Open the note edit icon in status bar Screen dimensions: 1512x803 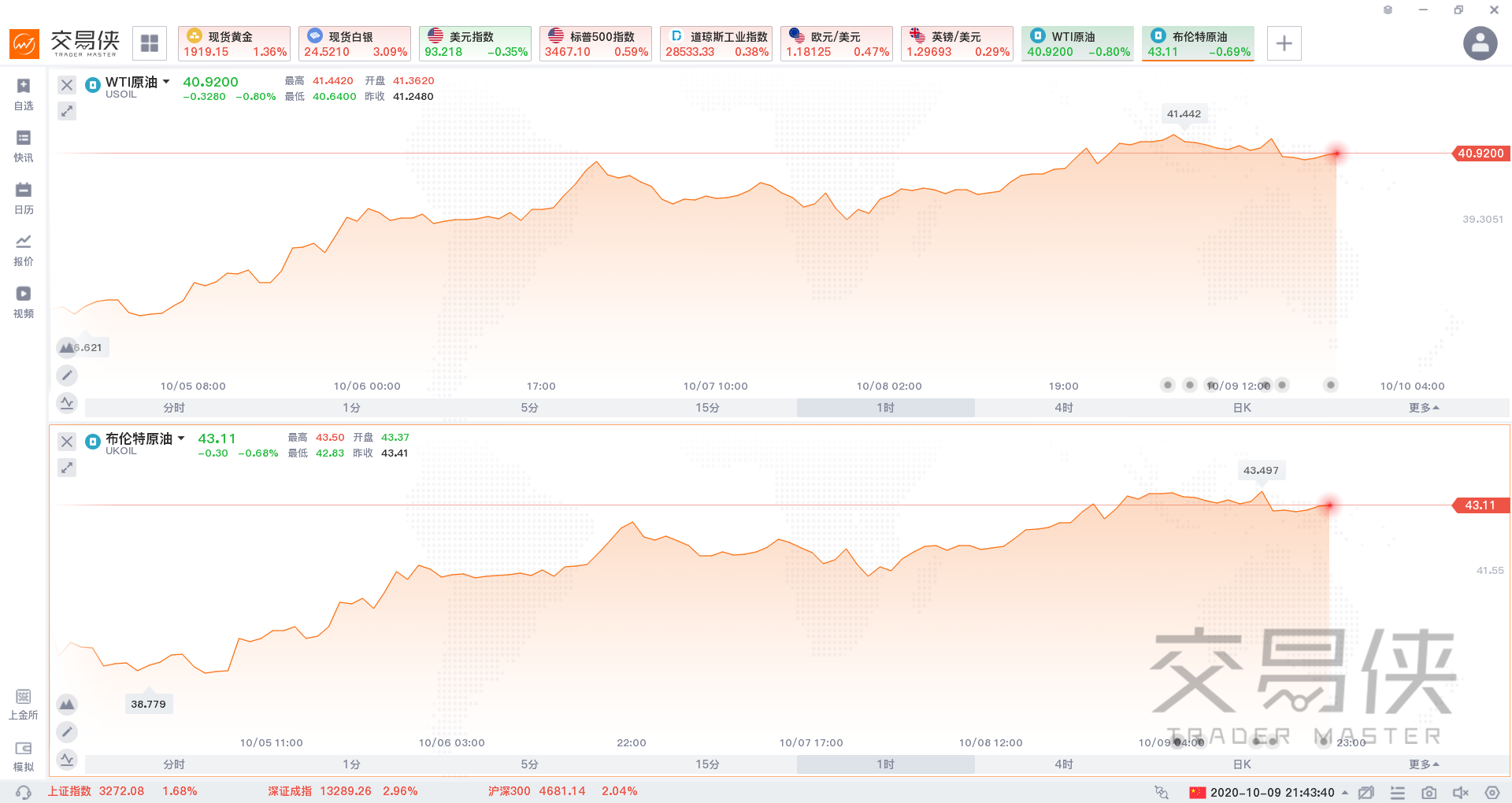1366,792
